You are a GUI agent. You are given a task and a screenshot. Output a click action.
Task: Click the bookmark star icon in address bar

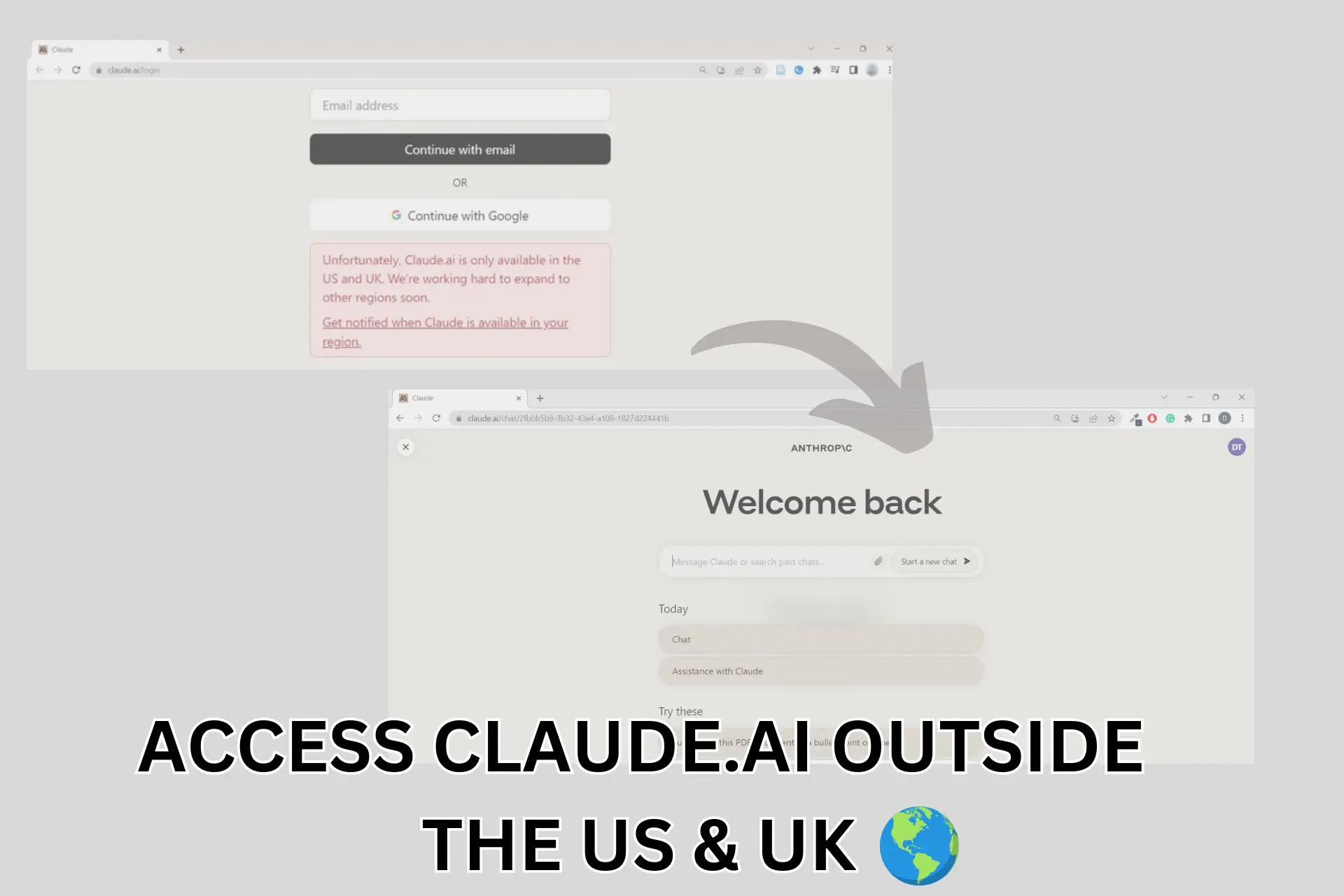(x=757, y=70)
